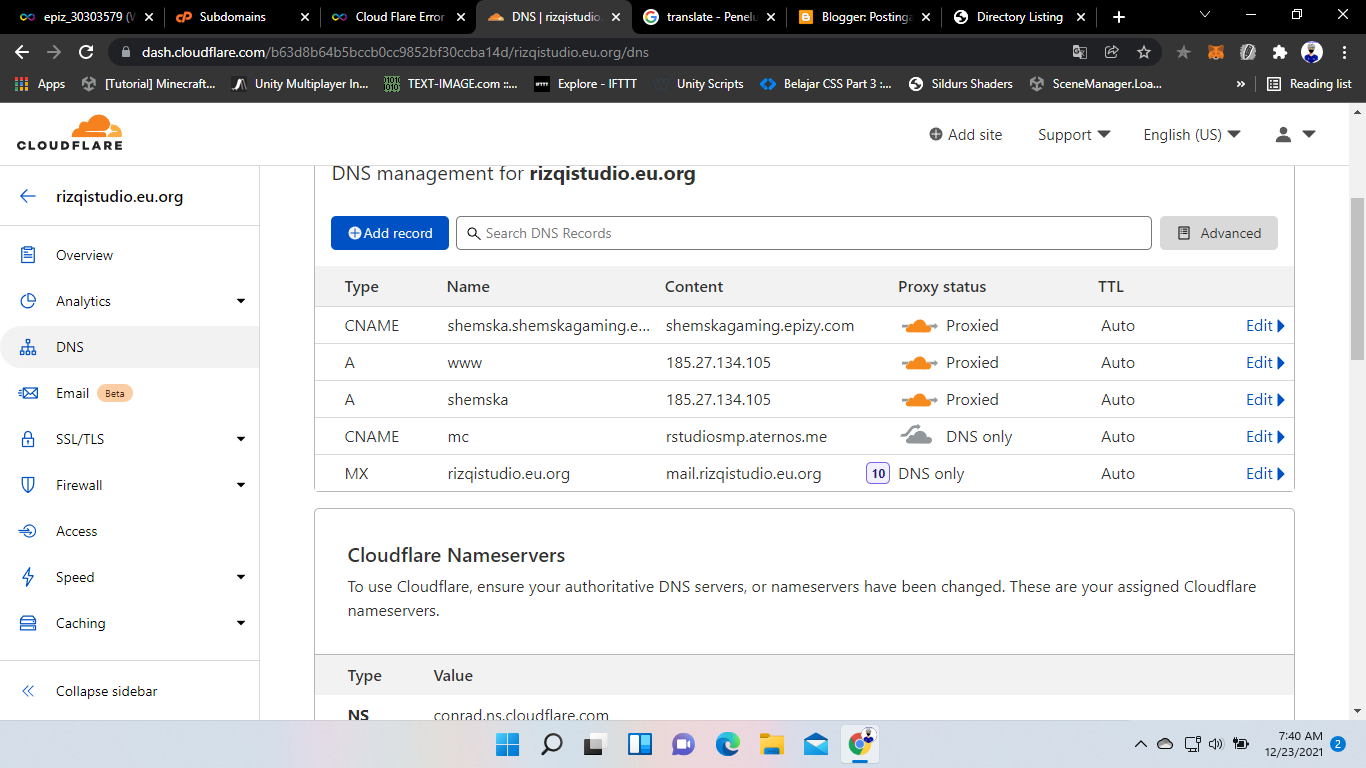Switch to the Directory Listing tab
Image resolution: width=1366 pixels, height=768 pixels.
[1021, 17]
